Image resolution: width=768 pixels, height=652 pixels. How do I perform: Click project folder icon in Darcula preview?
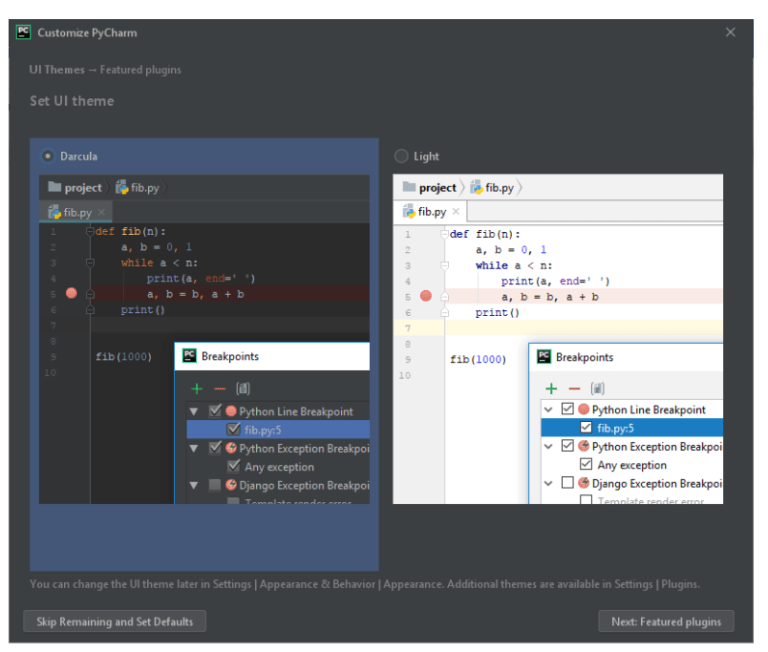tap(54, 187)
